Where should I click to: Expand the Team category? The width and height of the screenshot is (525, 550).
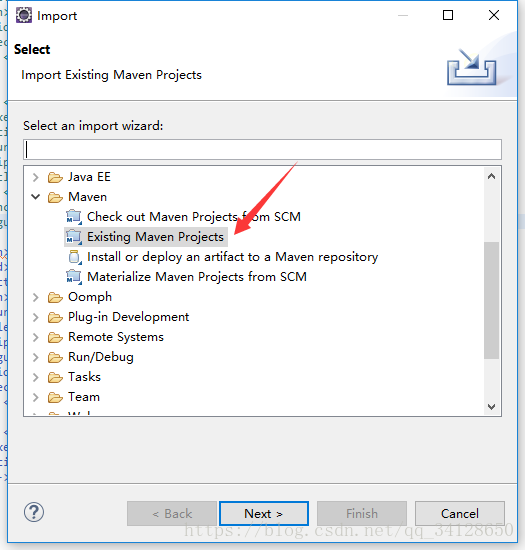pyautogui.click(x=35, y=397)
